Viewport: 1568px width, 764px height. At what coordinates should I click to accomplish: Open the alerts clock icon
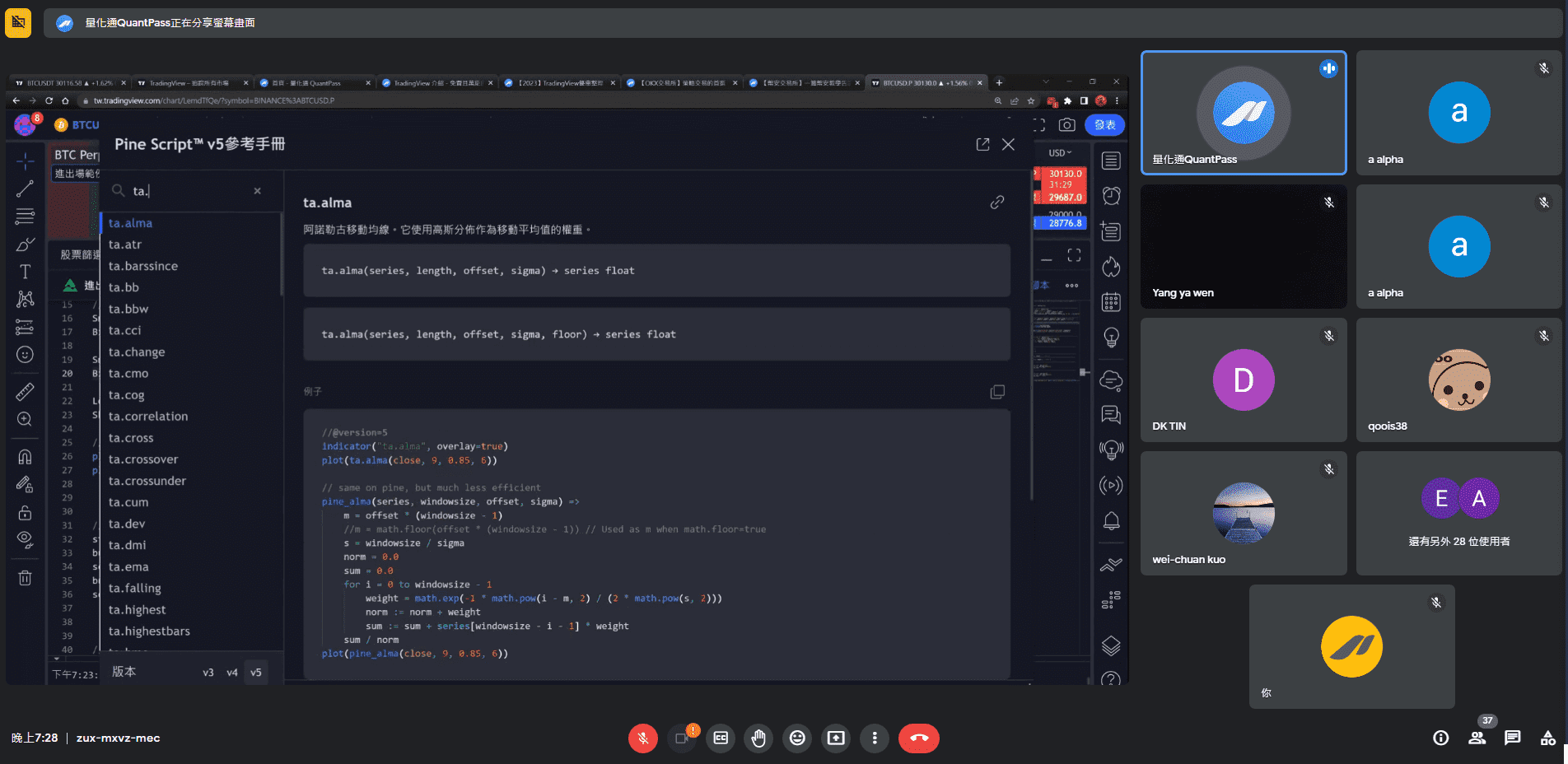[x=1111, y=196]
